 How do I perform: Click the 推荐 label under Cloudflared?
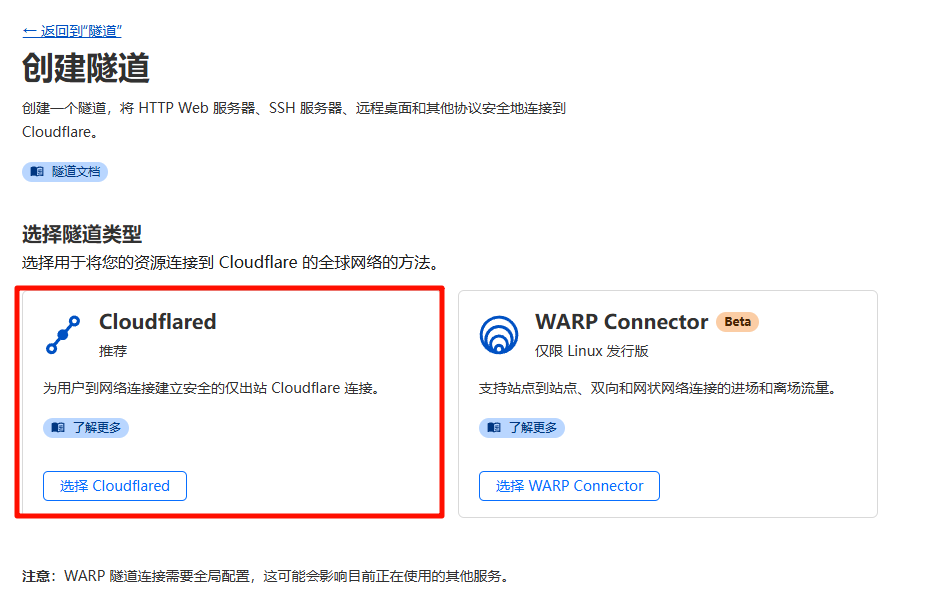pos(113,351)
